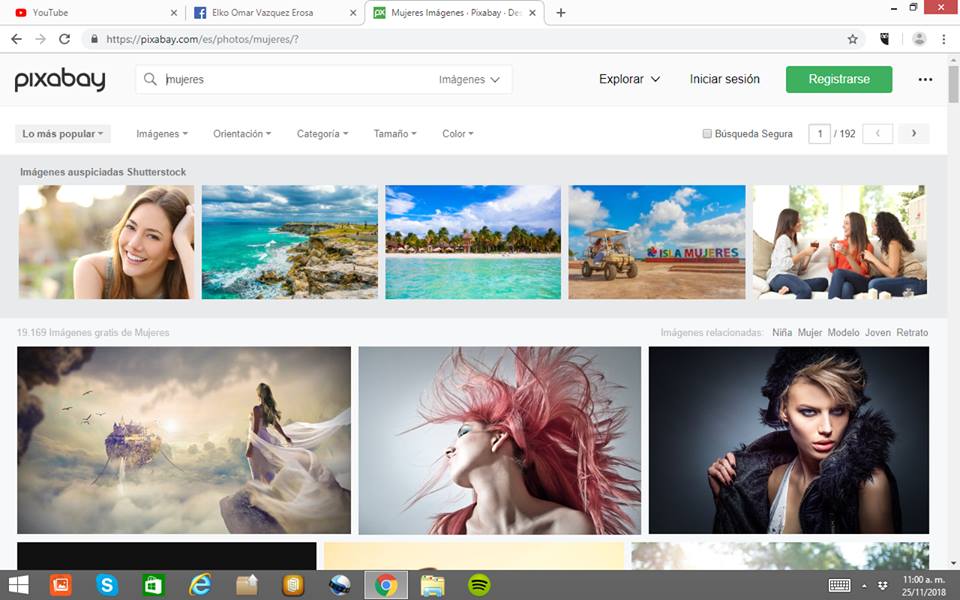
Task: Open Spotify from the taskbar
Action: tap(479, 585)
